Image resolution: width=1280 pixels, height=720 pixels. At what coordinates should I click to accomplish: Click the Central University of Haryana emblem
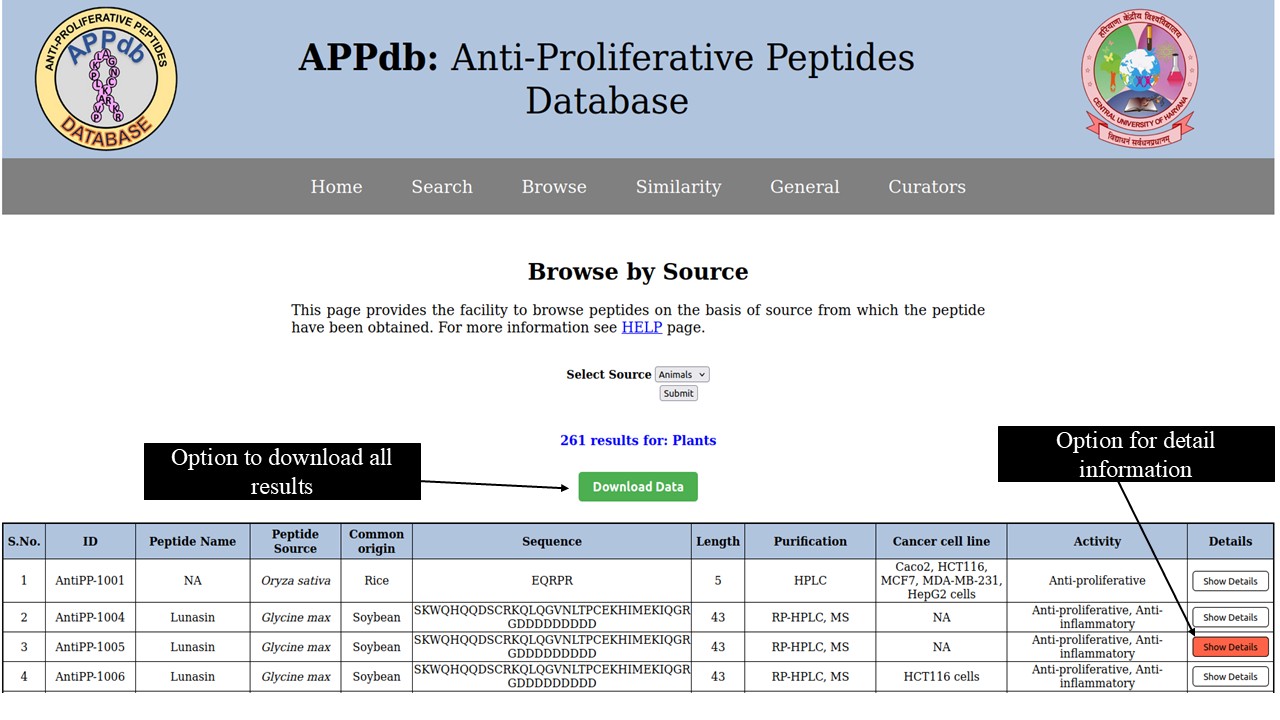click(x=1139, y=78)
